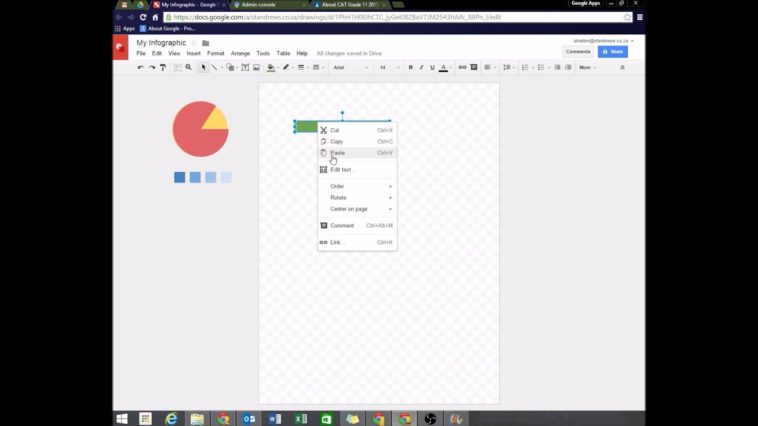Viewport: 758px width, 426px height.
Task: Toggle bold formatting
Action: point(410,67)
